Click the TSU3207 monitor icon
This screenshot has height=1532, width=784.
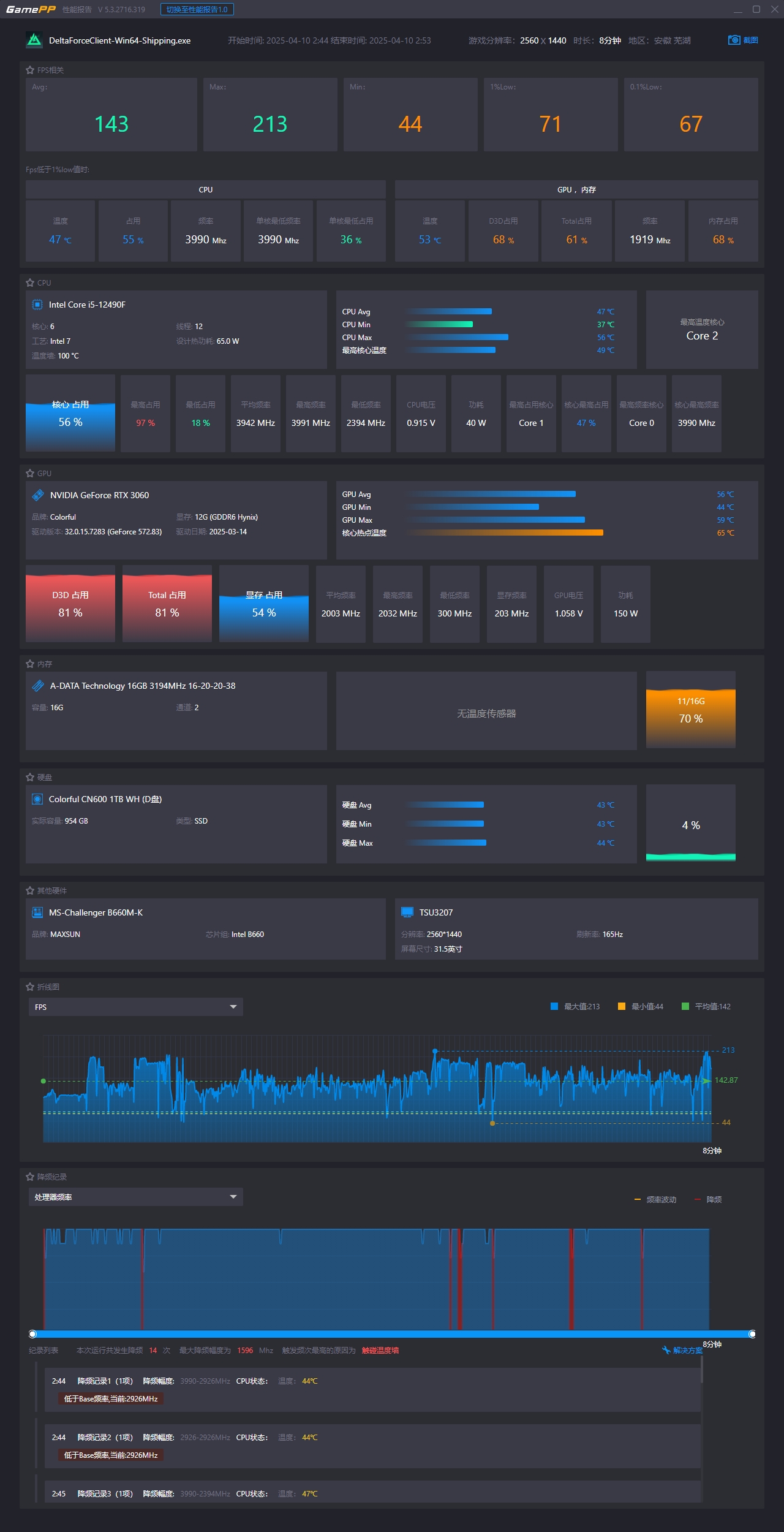[x=407, y=912]
